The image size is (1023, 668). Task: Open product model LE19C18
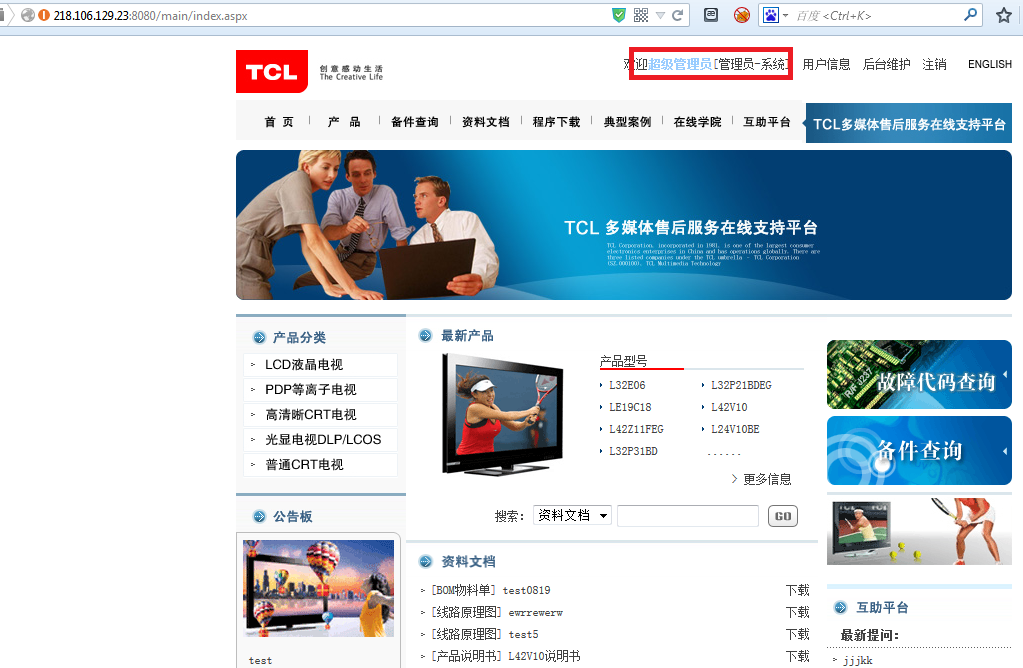coord(630,407)
